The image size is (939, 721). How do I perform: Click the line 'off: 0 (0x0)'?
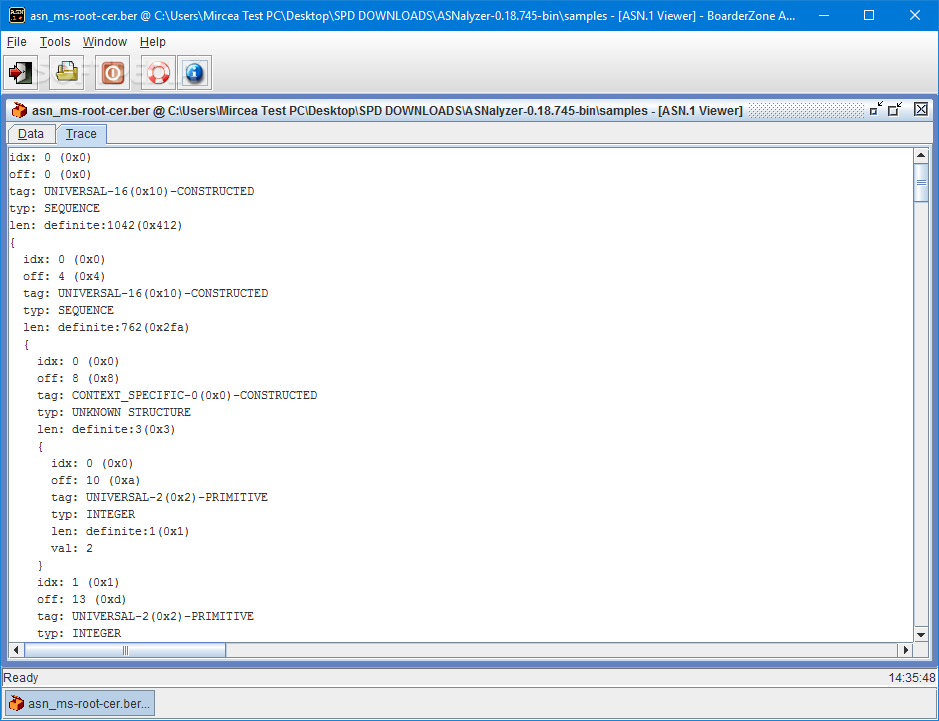click(x=50, y=174)
